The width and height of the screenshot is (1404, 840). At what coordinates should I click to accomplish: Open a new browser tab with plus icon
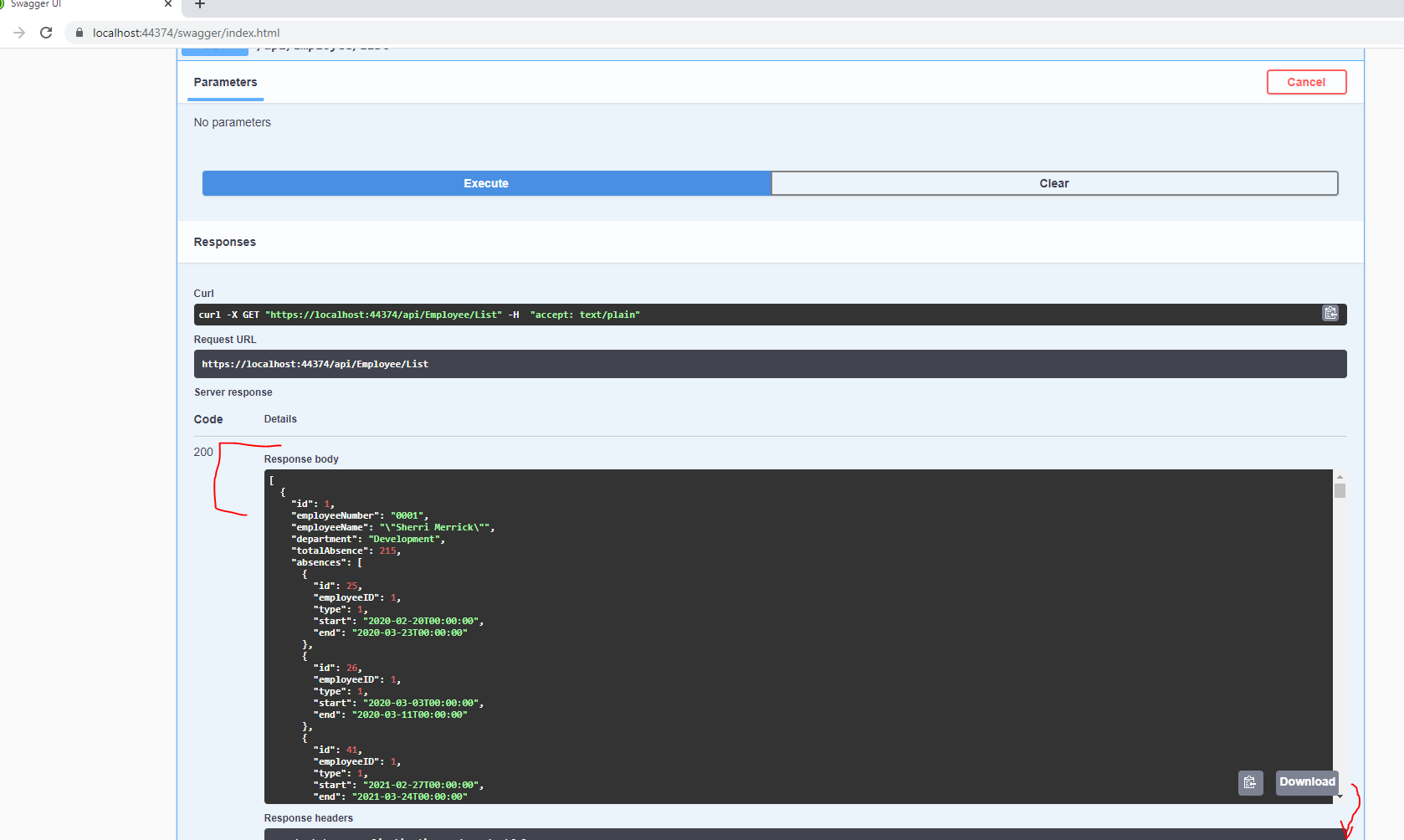tap(199, 6)
